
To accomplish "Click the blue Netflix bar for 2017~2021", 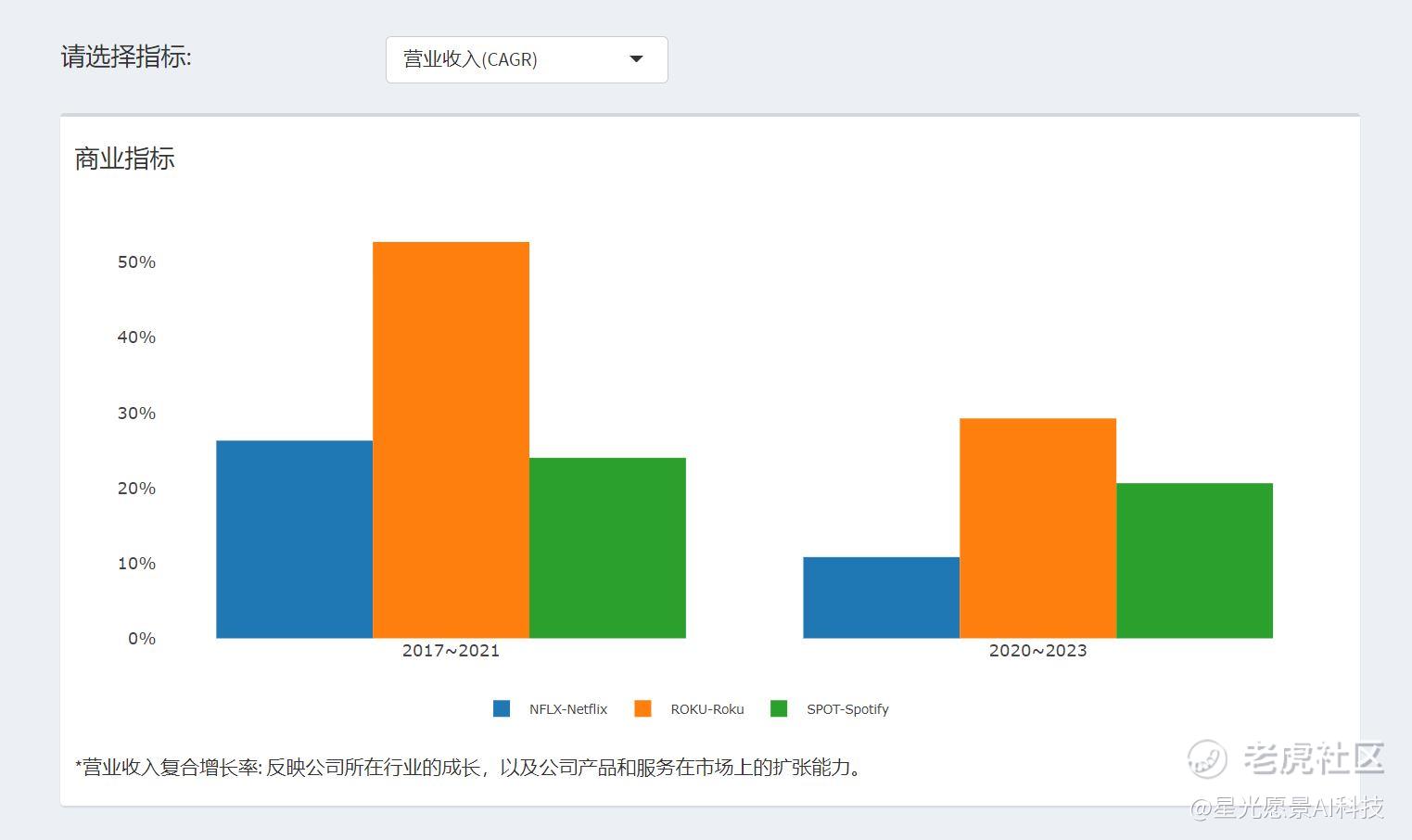I will coord(294,539).
